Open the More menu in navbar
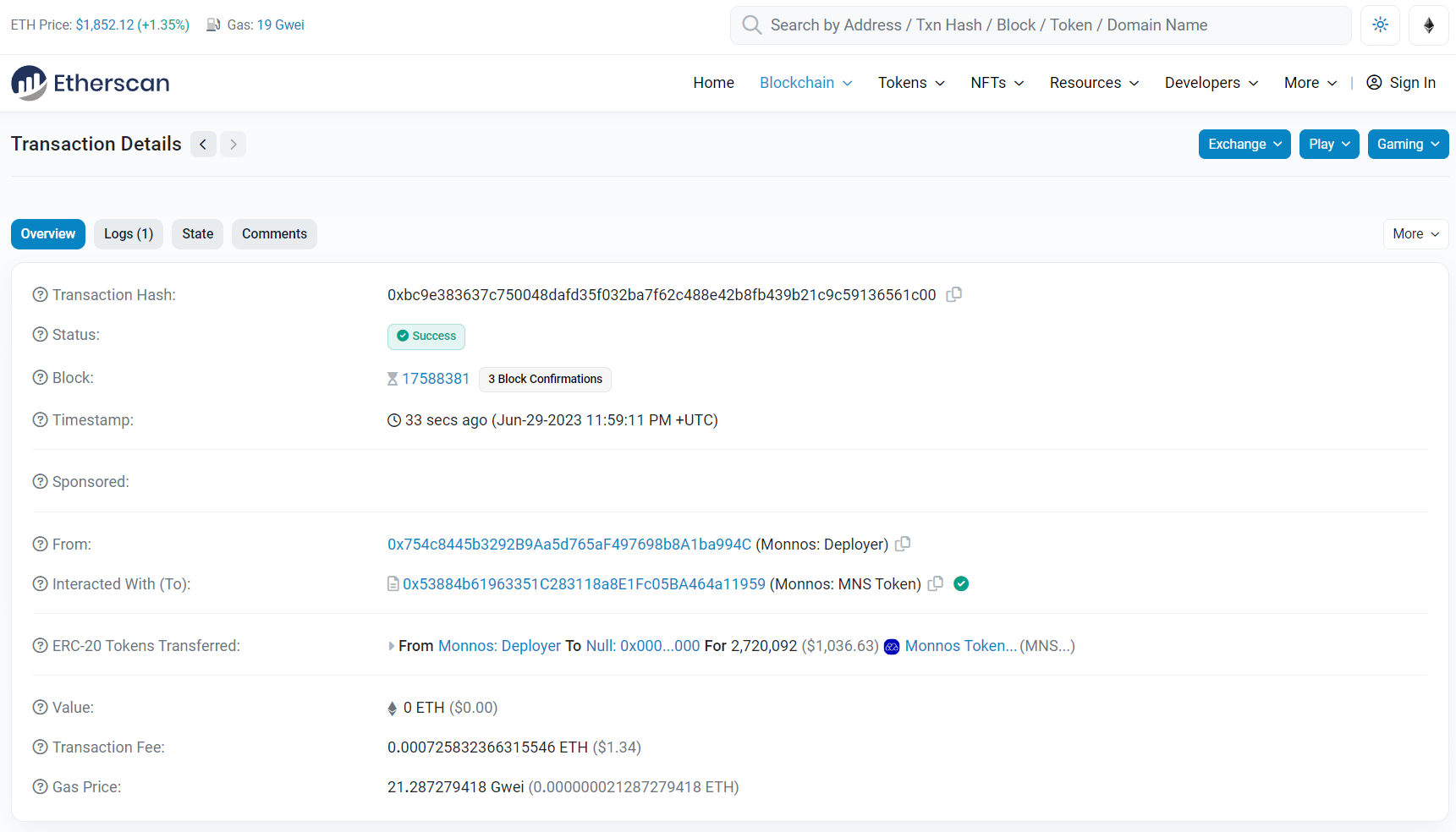The image size is (1456, 832). point(1310,82)
